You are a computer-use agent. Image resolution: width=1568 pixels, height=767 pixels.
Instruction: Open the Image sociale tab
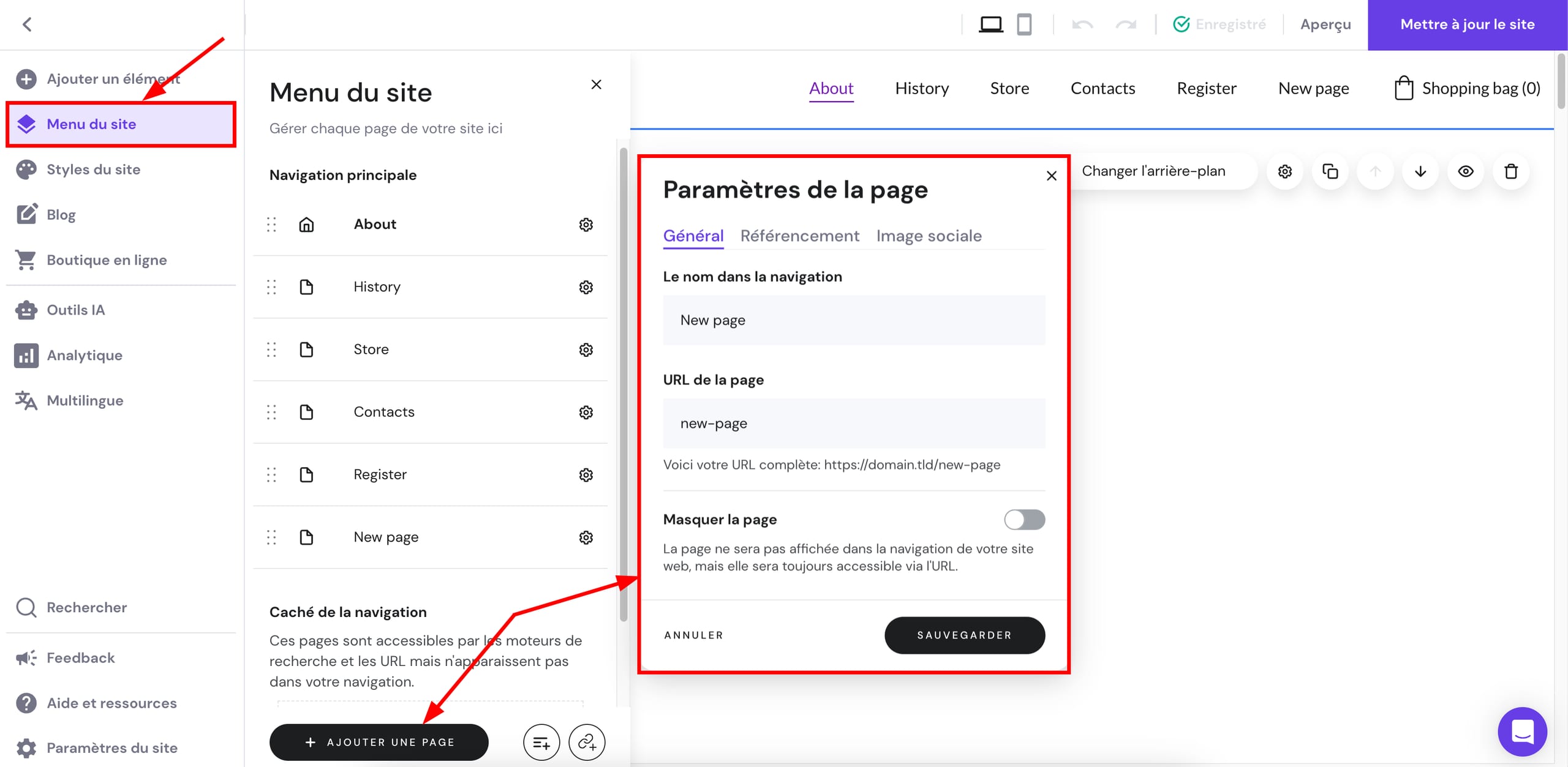click(x=929, y=236)
